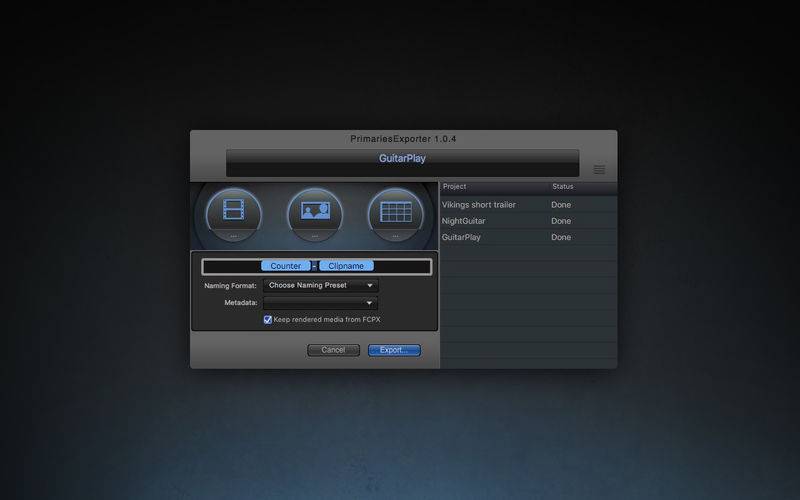This screenshot has width=800, height=500.
Task: Toggle Keep rendered media from FCPX checkbox
Action: pyautogui.click(x=267, y=319)
